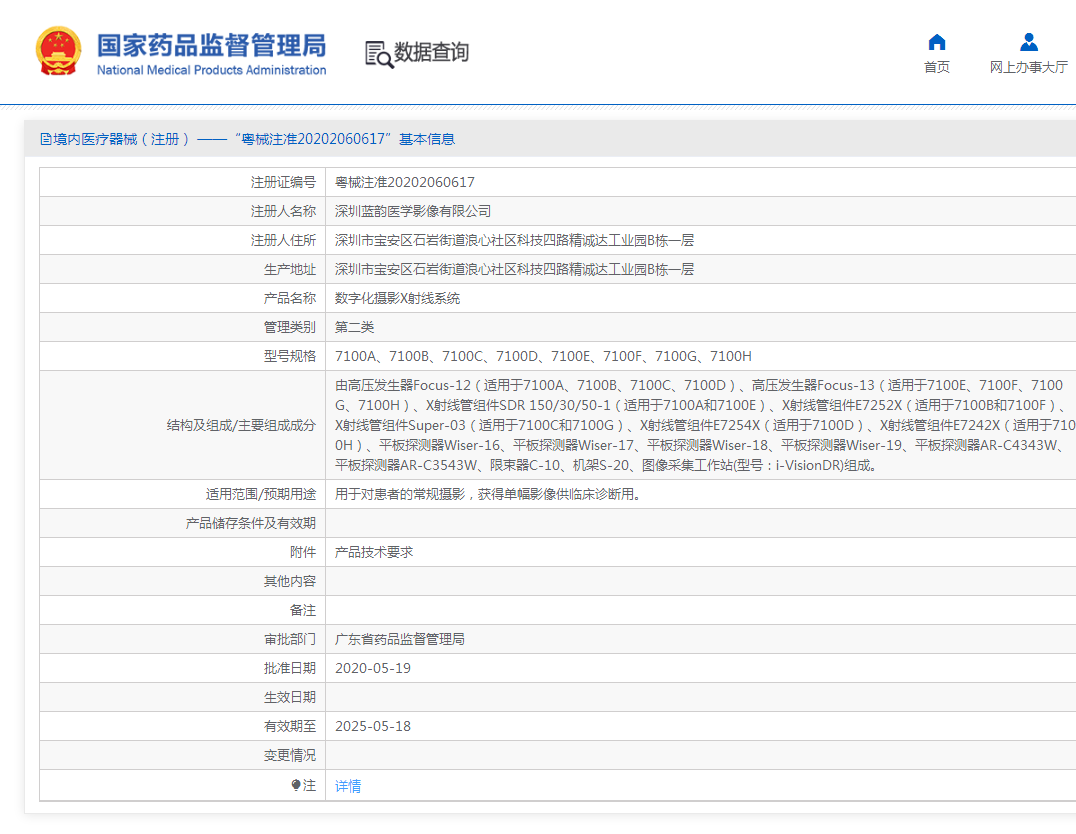
Task: Click the document icon before 境内医疗器械
Action: click(45, 139)
